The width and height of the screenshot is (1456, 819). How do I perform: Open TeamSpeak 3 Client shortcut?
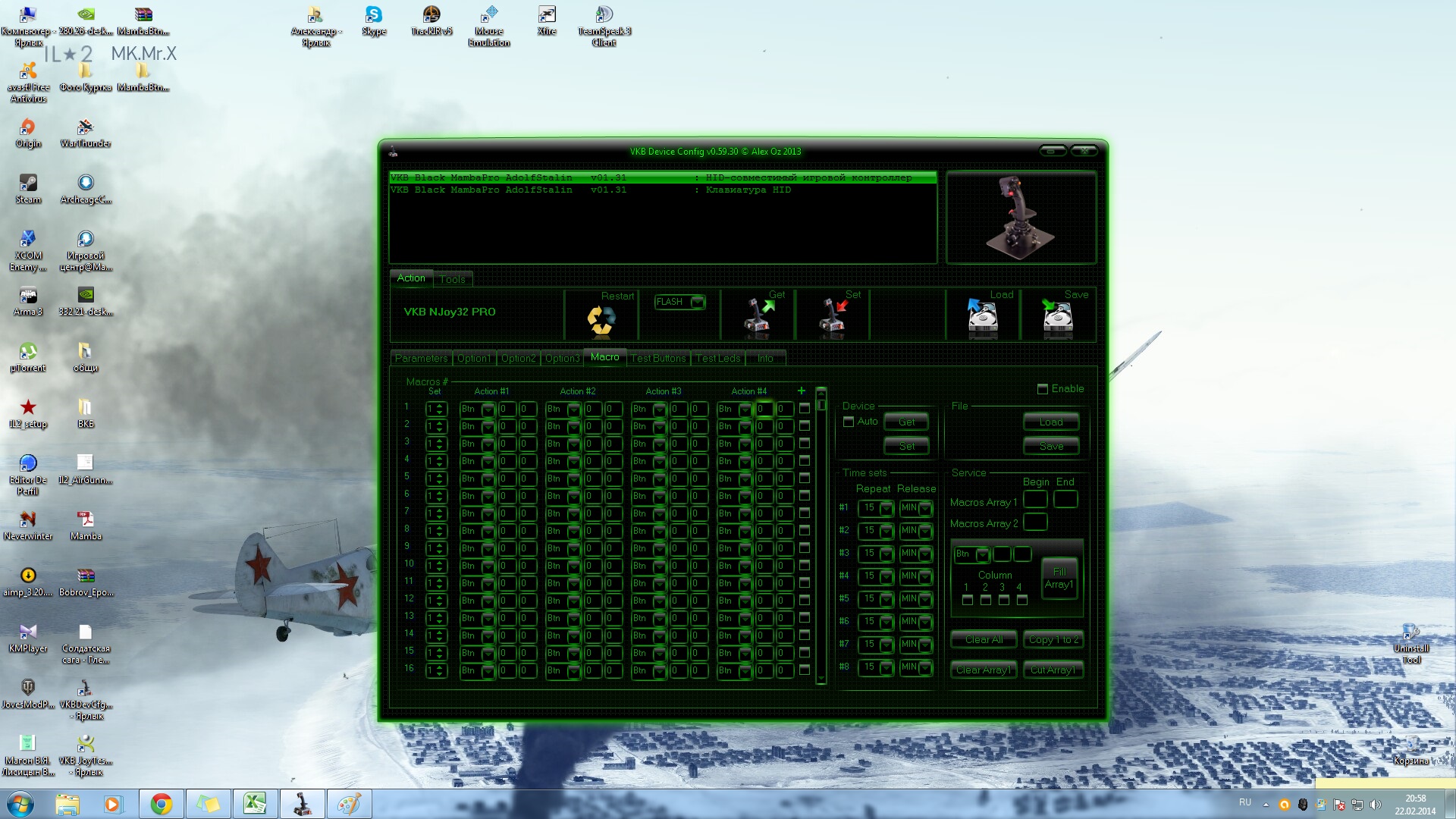[x=604, y=26]
